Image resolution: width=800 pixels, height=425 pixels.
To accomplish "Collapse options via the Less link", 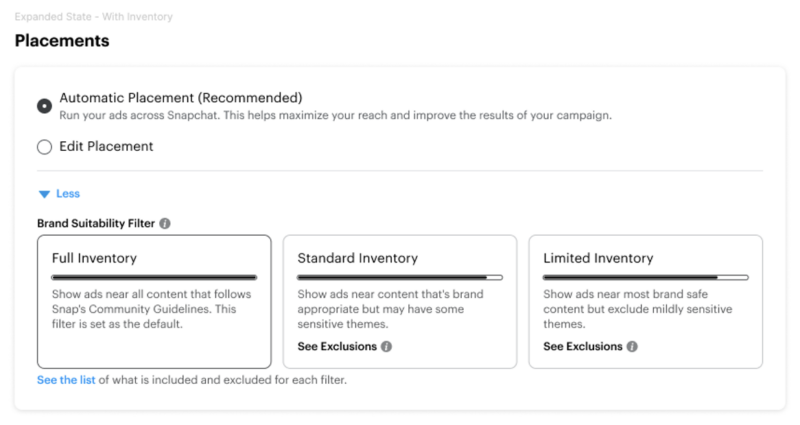I will click(68, 193).
